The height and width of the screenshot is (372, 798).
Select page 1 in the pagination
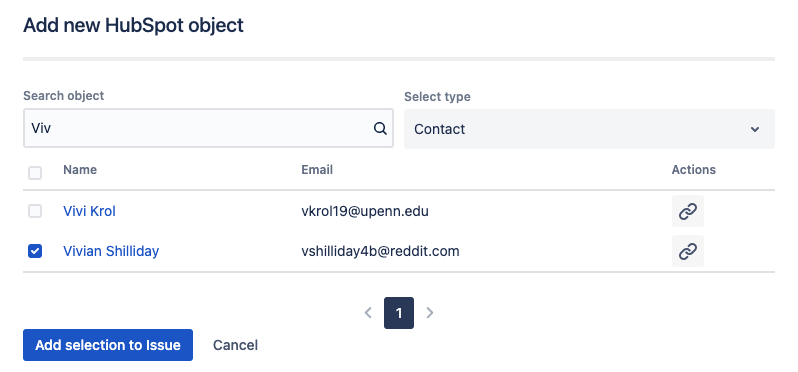click(x=399, y=313)
